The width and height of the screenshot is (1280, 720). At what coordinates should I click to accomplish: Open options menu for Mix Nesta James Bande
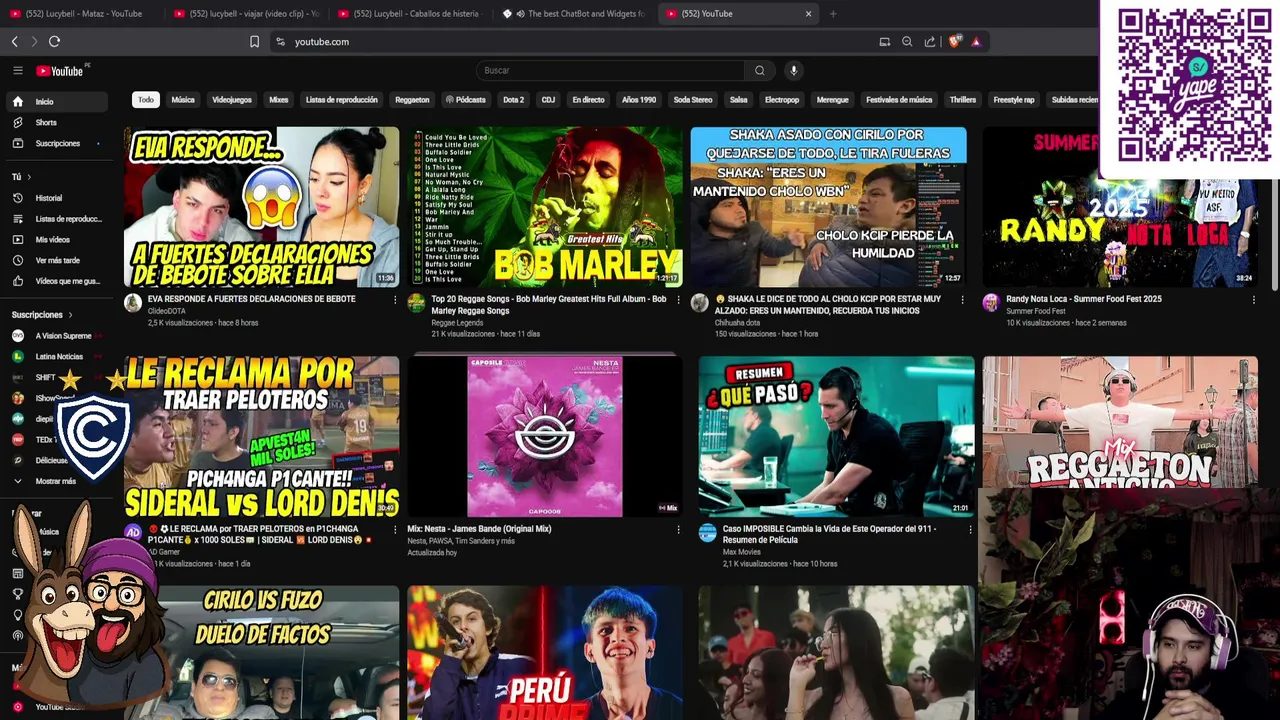click(x=678, y=530)
